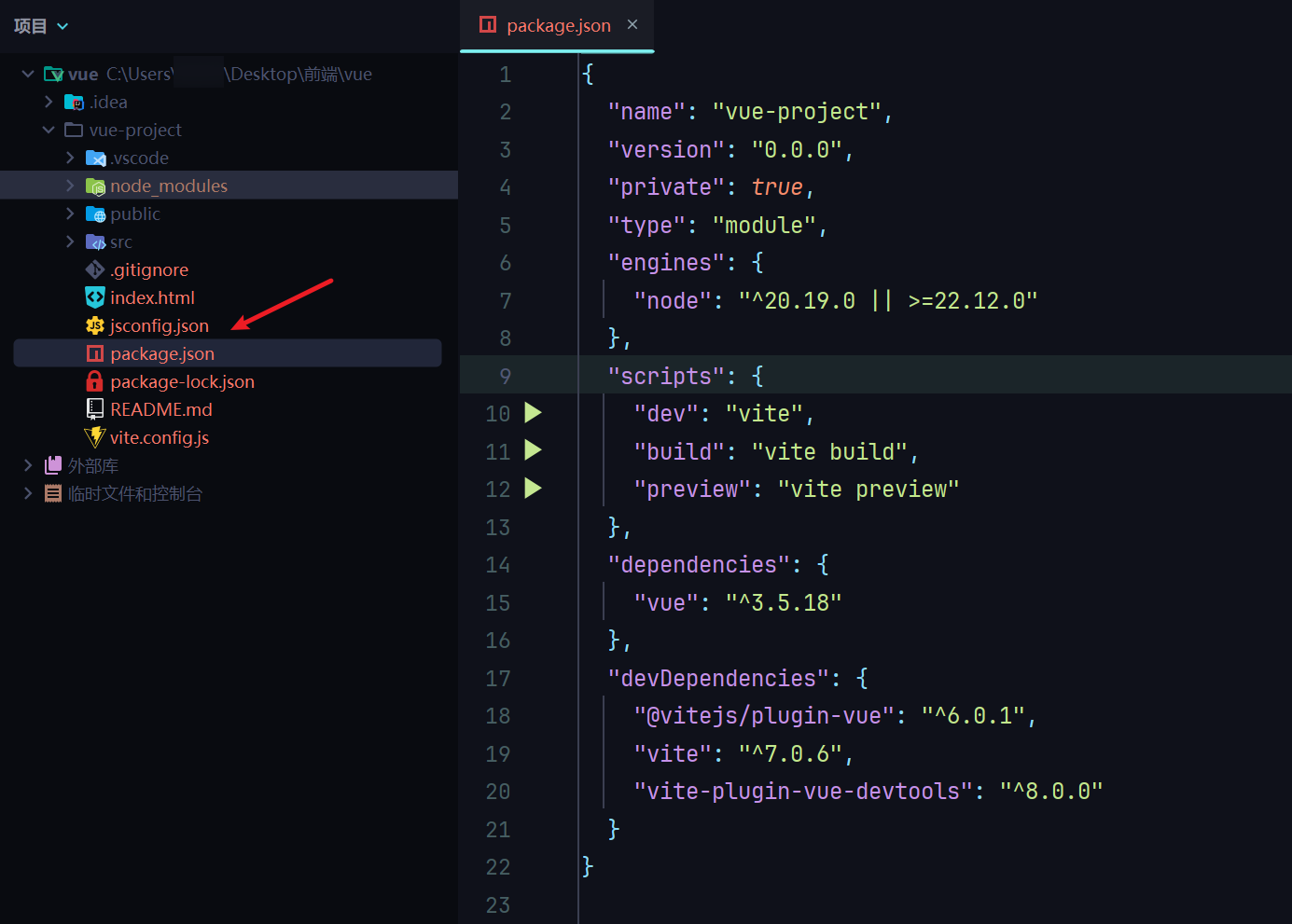Run the dev script gutter icon
Screen dimensions: 1292x924
(x=533, y=413)
